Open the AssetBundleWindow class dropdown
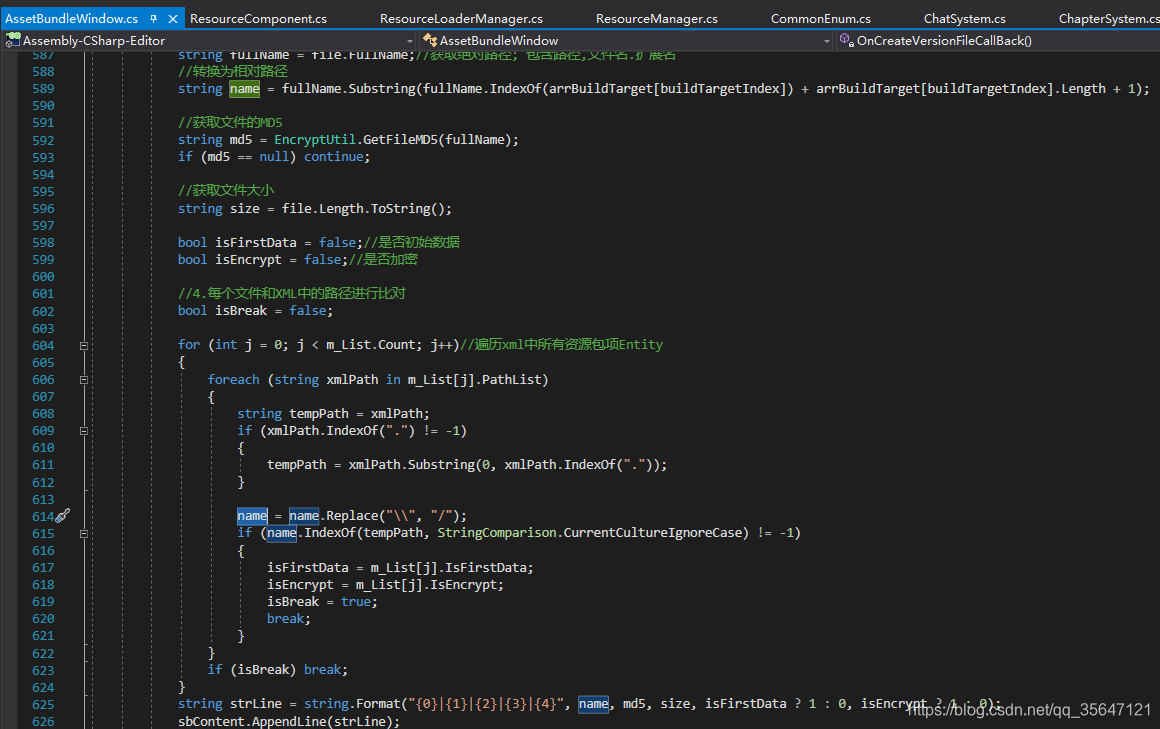 pos(826,41)
